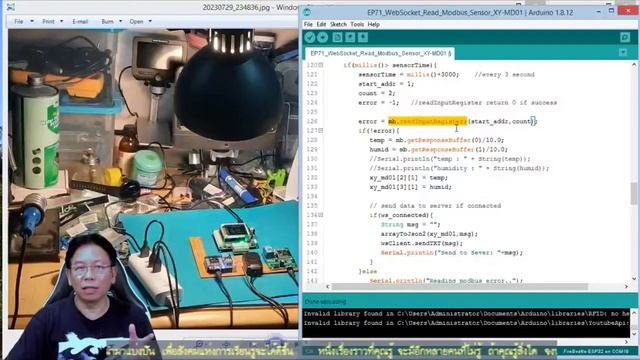This screenshot has width=640, height=360.
Task: Click the Save sketch icon in toolbar
Action: pyautogui.click(x=363, y=38)
